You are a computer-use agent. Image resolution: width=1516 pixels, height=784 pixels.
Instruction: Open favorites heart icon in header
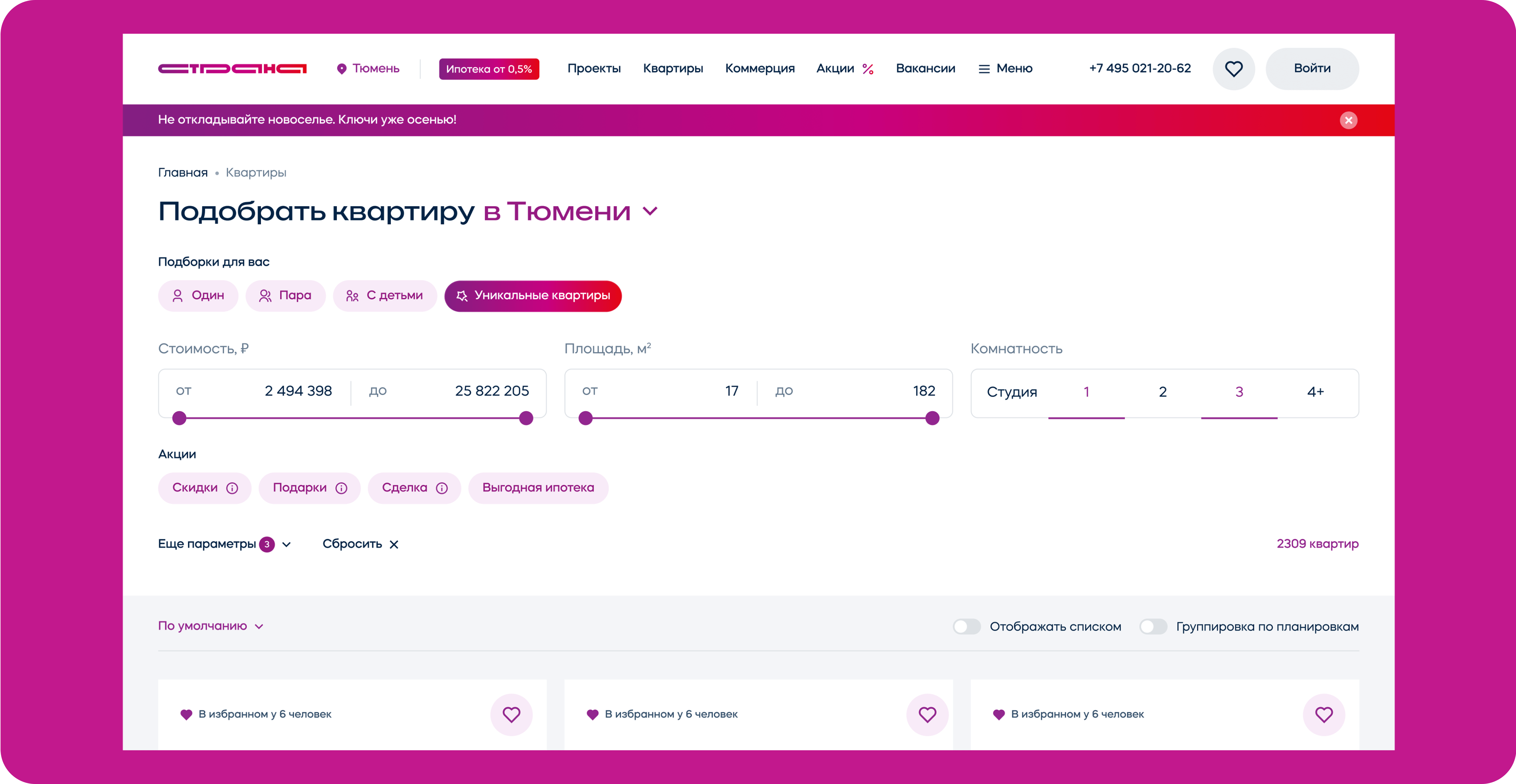(1233, 69)
